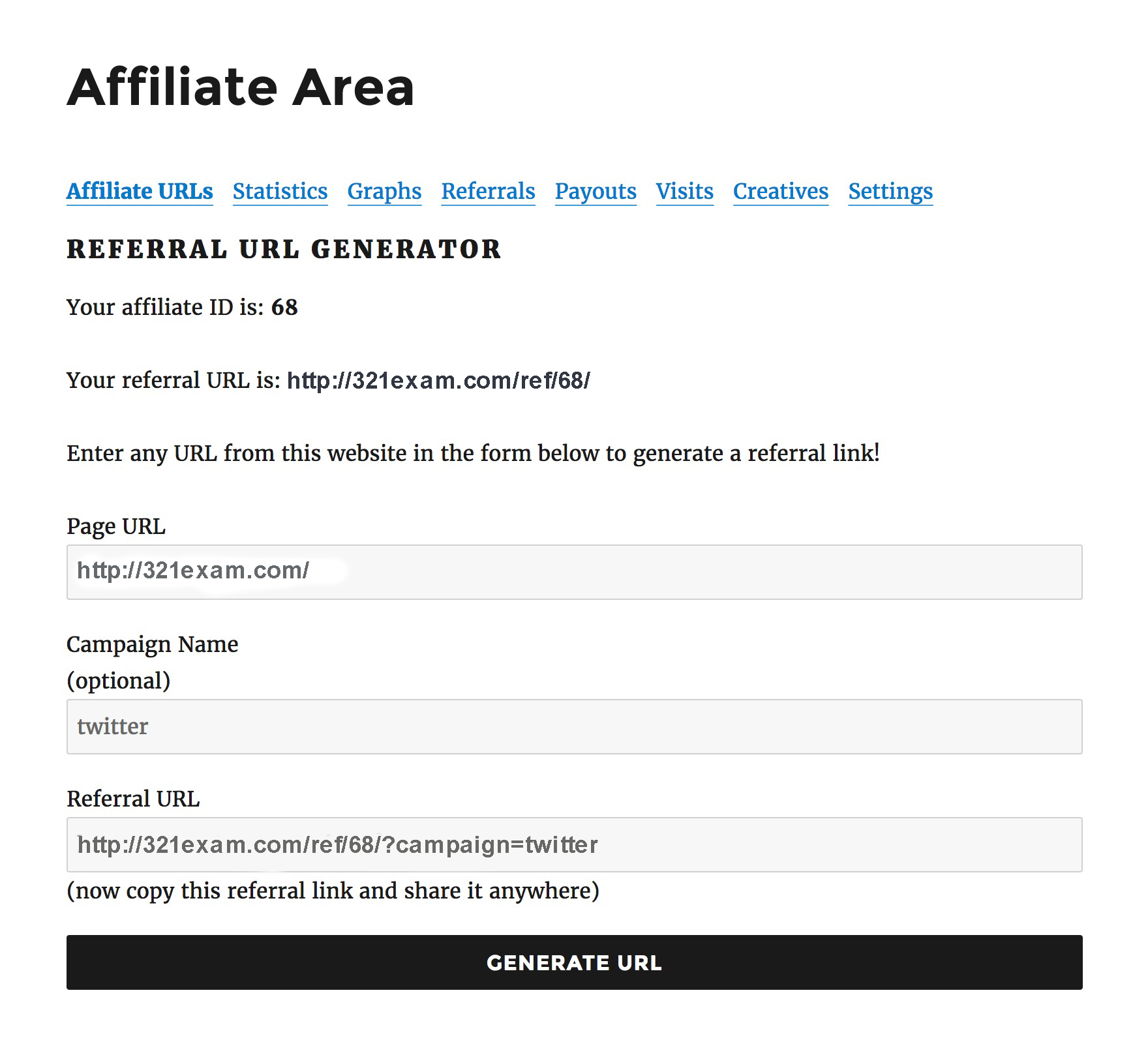Click the Referral URL Generator heading

coord(284,249)
